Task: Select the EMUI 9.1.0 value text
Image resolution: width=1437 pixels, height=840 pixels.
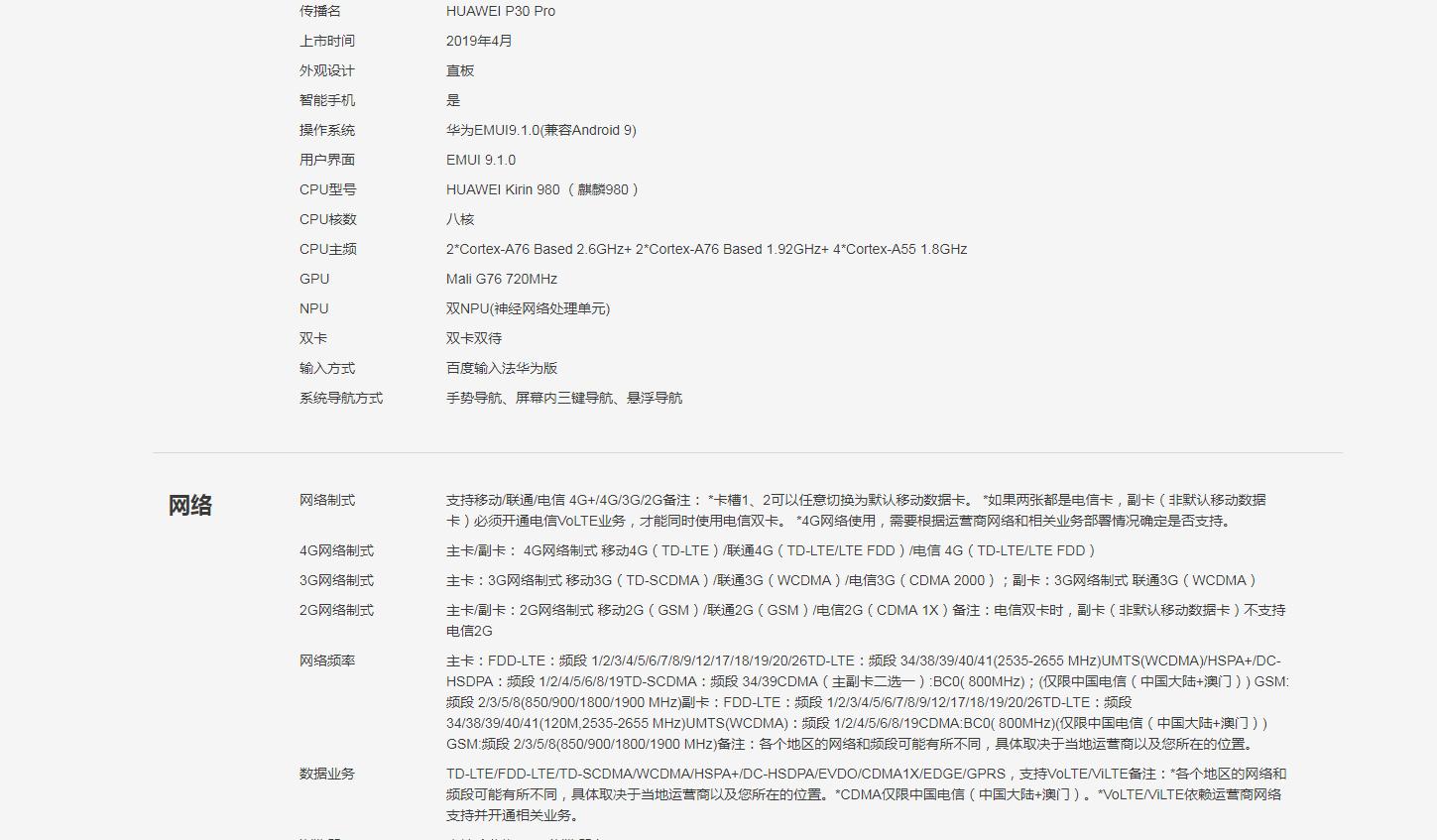Action: pos(482,160)
